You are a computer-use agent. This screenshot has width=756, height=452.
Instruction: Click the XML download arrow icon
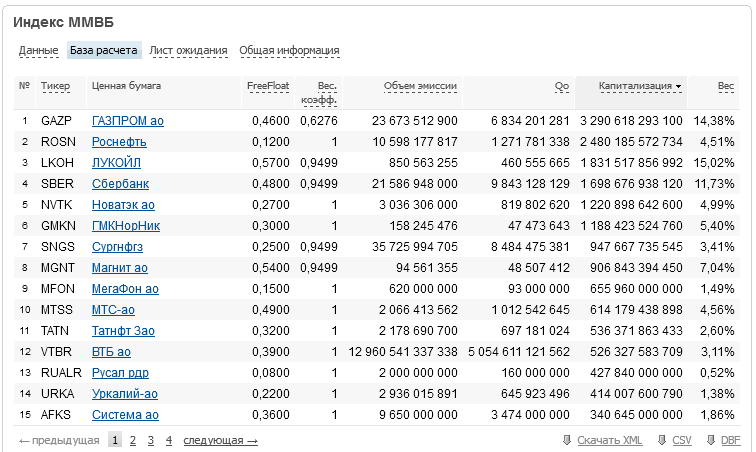click(x=567, y=440)
